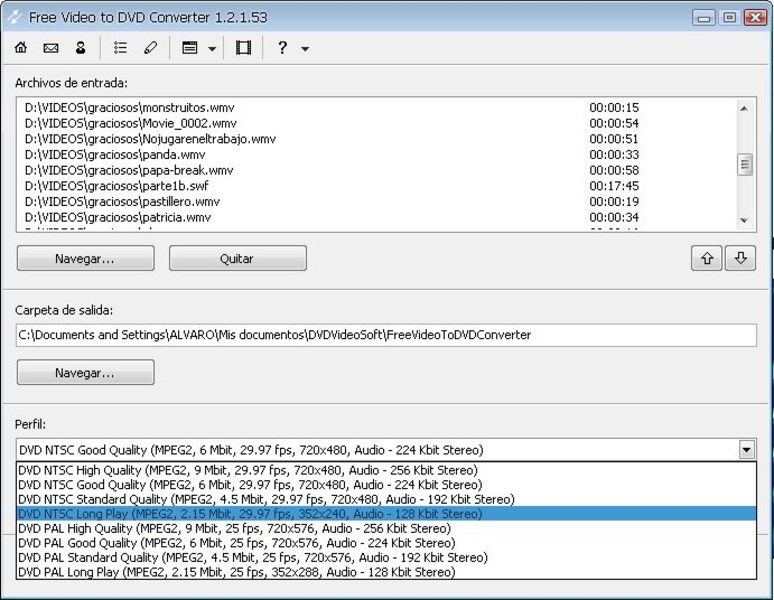Click the home icon in toolbar

click(x=21, y=48)
